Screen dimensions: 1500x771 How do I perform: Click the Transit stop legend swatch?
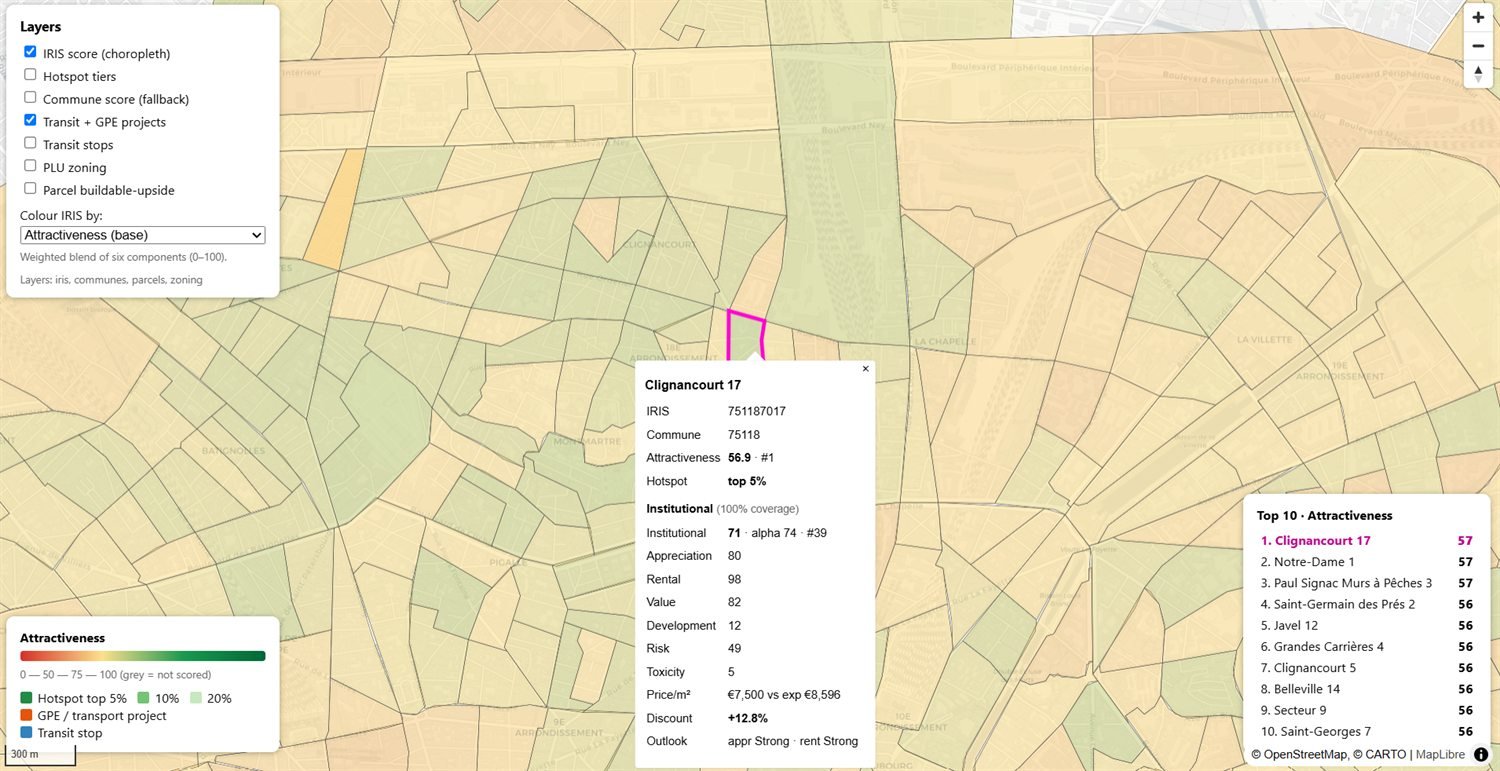(x=26, y=733)
